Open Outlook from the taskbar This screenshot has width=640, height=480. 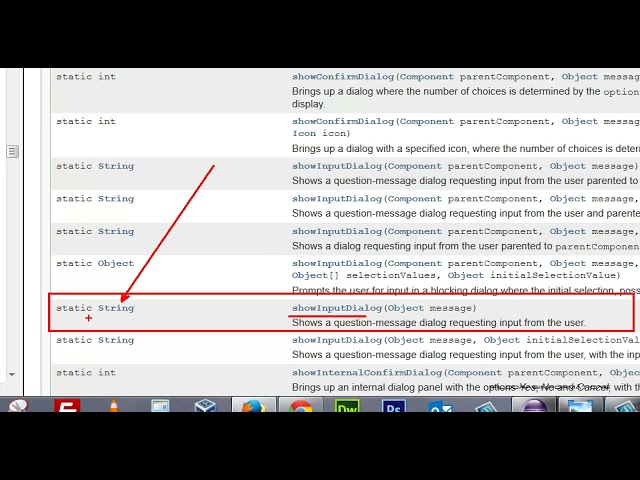pyautogui.click(x=440, y=406)
